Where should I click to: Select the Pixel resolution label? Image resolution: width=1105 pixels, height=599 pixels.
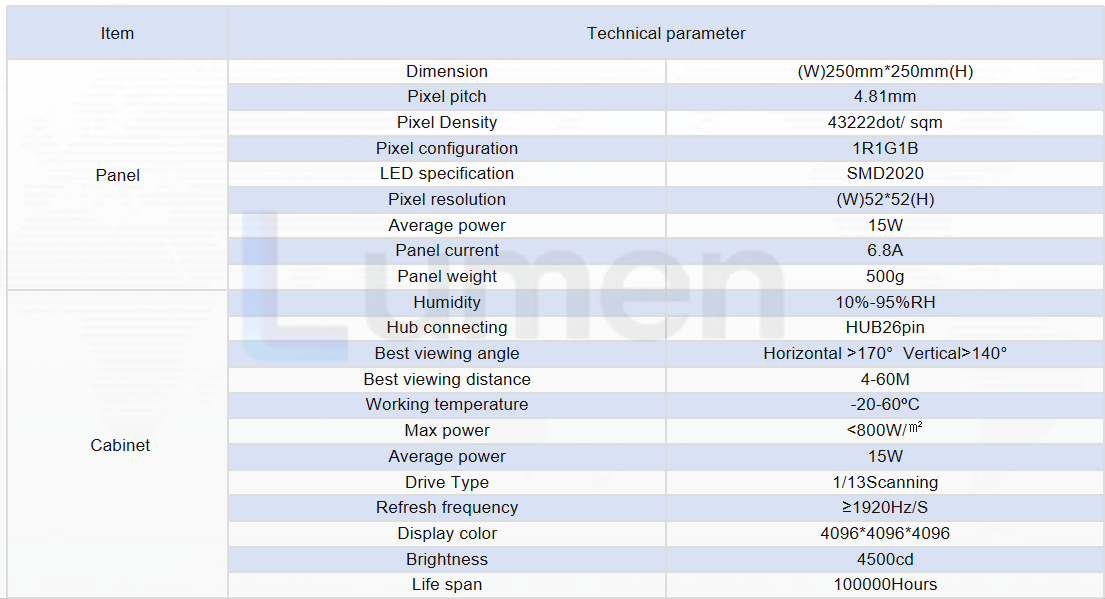[447, 199]
